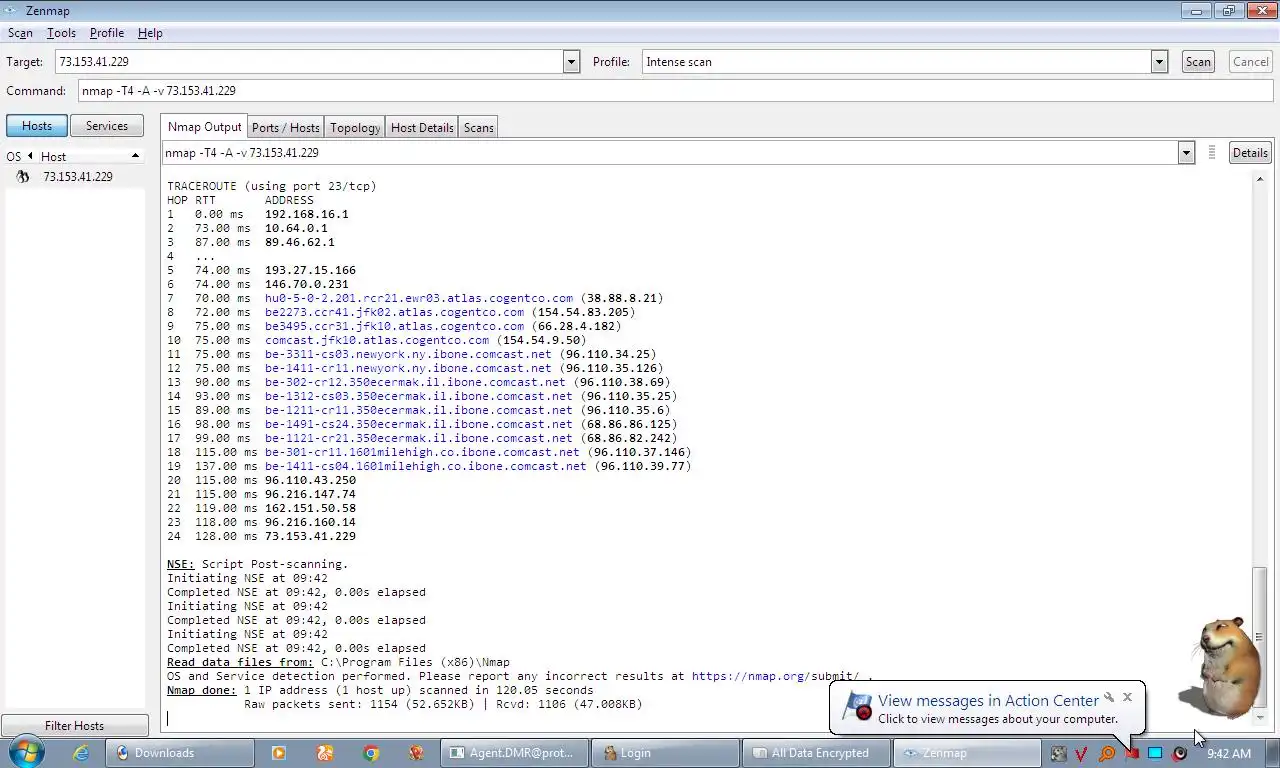Click the 'Read data files from:' label
1280x768 pixels.
[240, 662]
